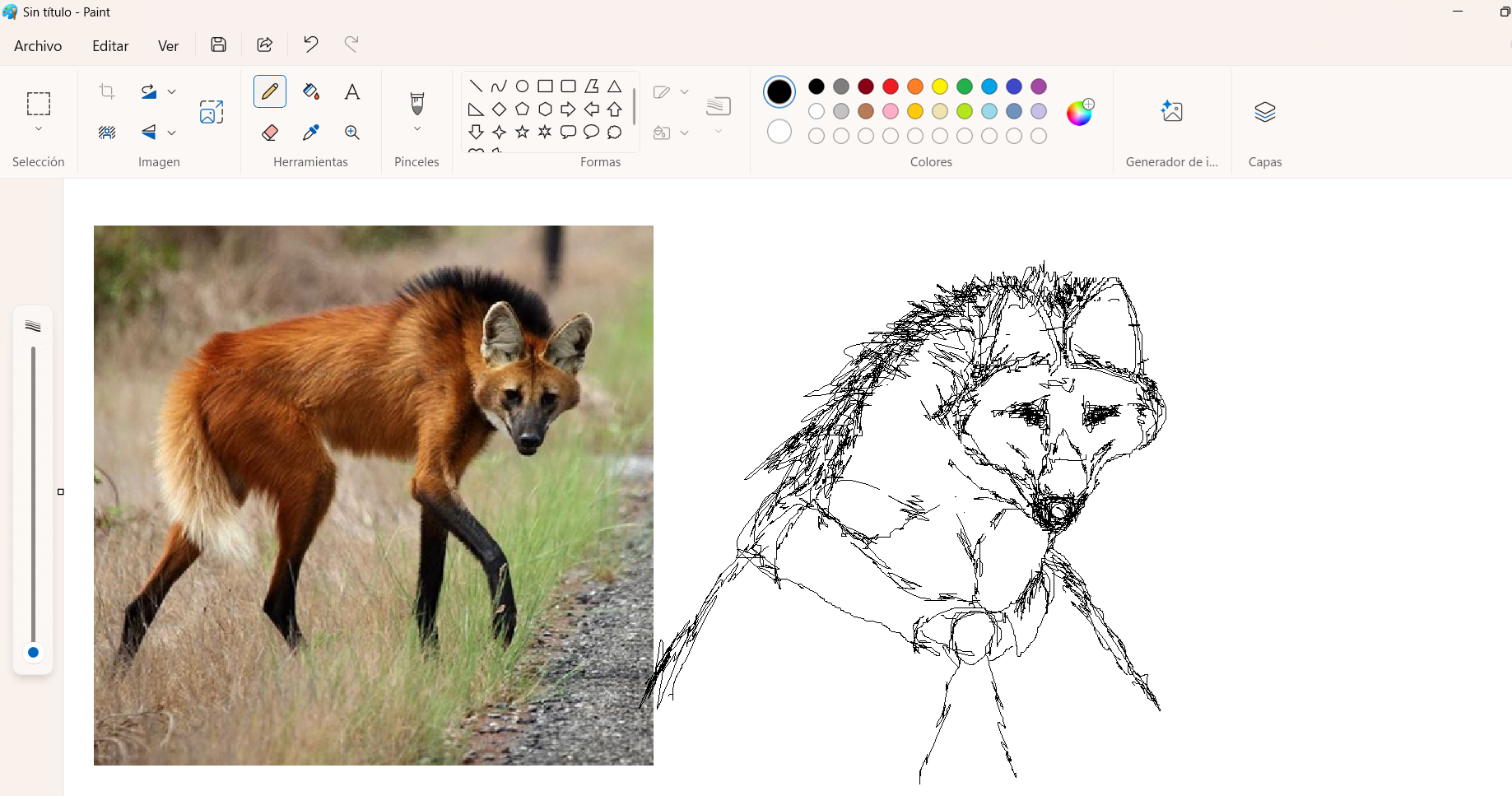Click the Share icon
Image resolution: width=1512 pixels, height=796 pixels.
(265, 44)
